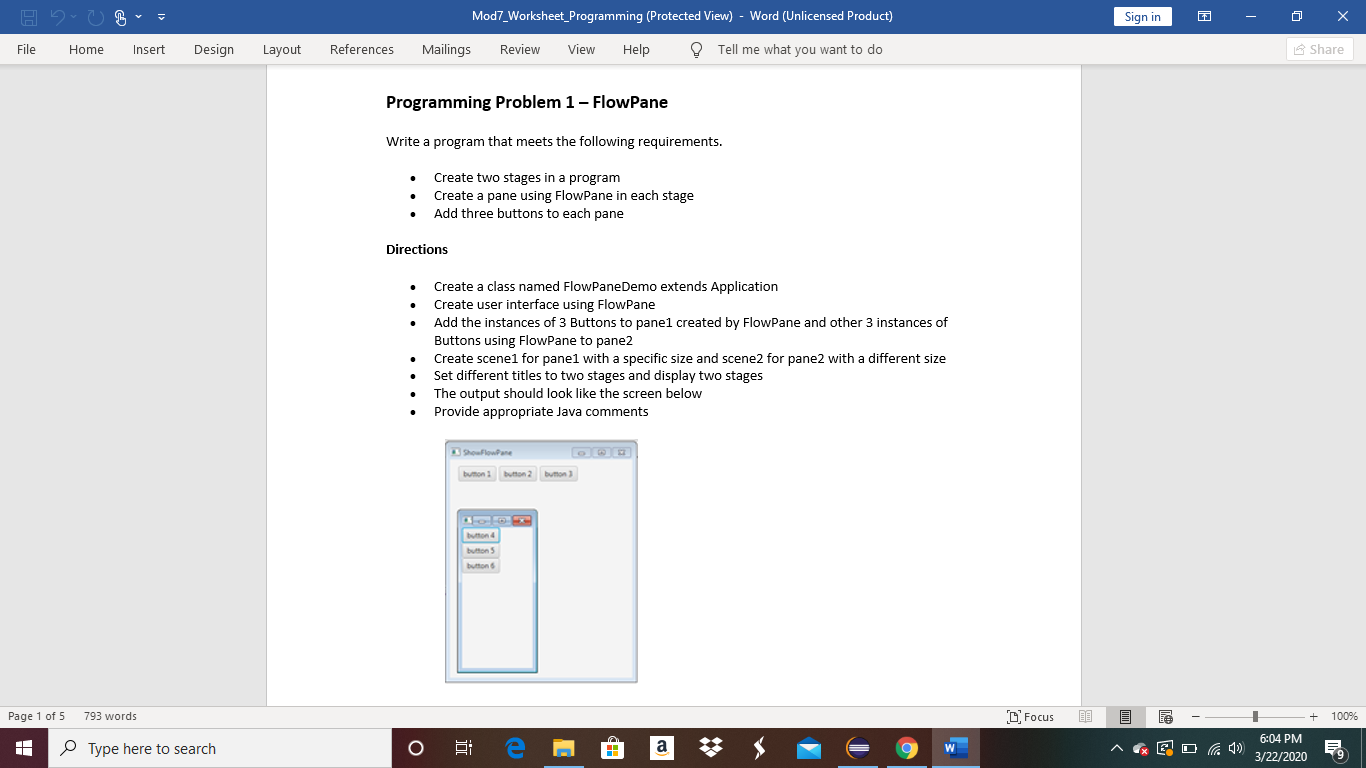Click the Tell me what you want to do box
Image resolution: width=1366 pixels, height=768 pixels.
point(800,49)
